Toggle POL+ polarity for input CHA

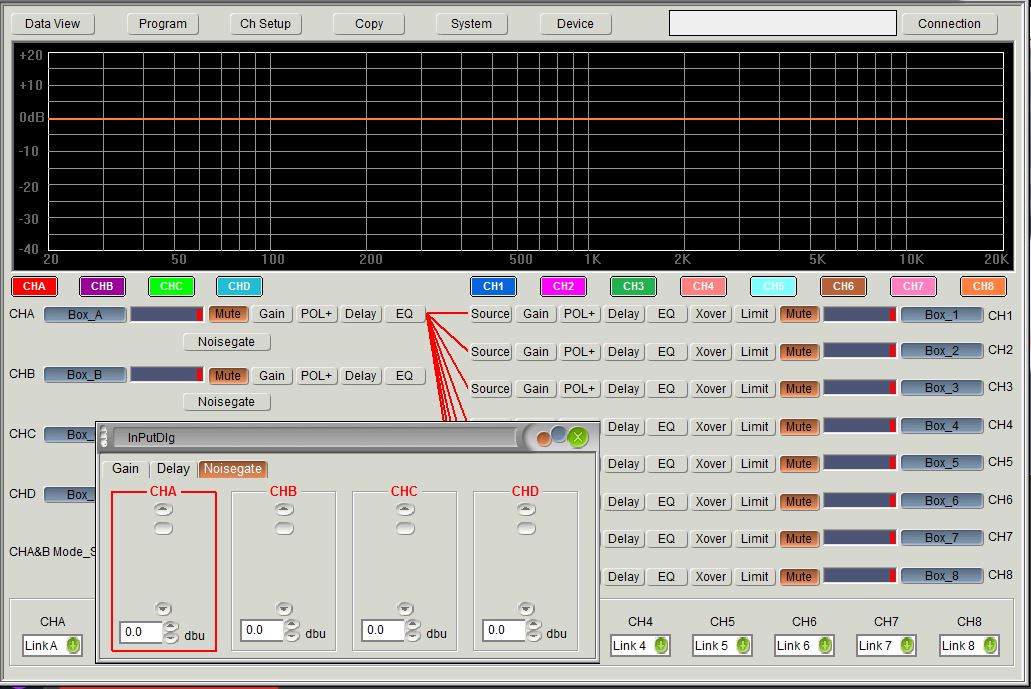coord(316,314)
